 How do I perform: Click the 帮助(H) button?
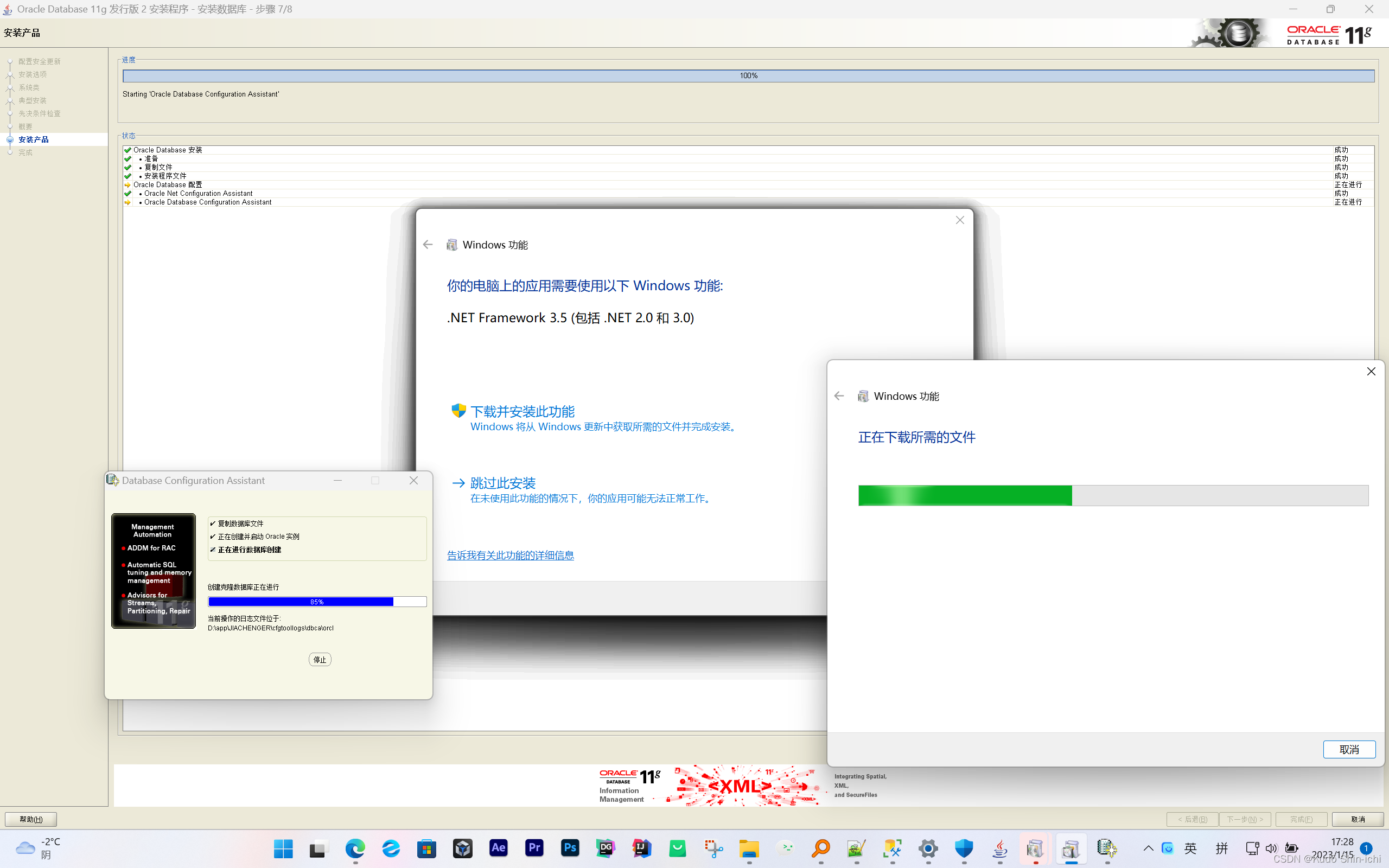pos(31,819)
